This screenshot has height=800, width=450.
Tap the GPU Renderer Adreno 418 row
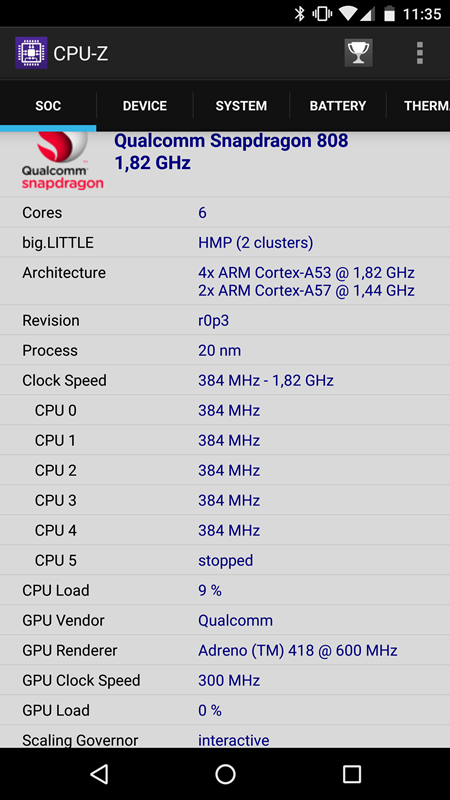[x=225, y=650]
